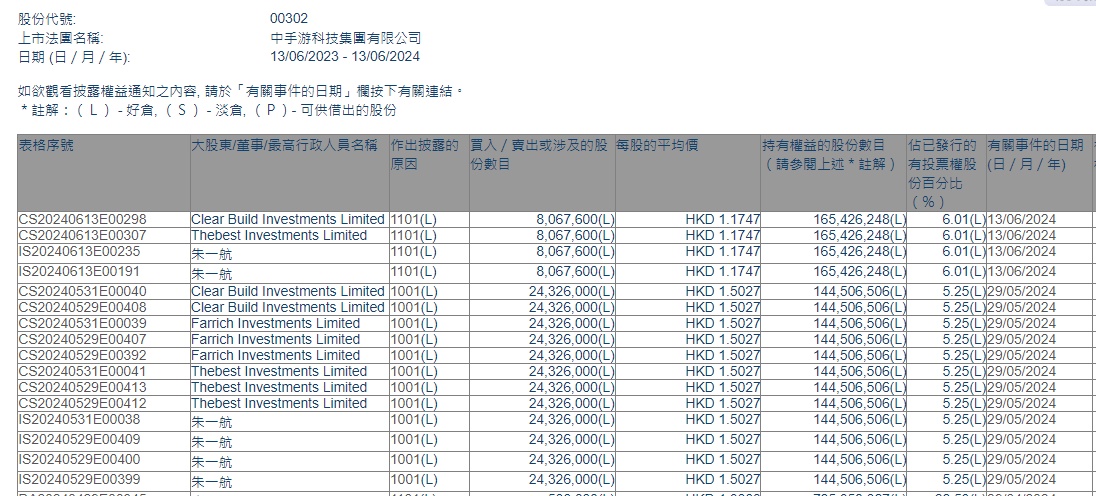Click serial number IS20240531E00038
The width and height of the screenshot is (1096, 496).
79,420
